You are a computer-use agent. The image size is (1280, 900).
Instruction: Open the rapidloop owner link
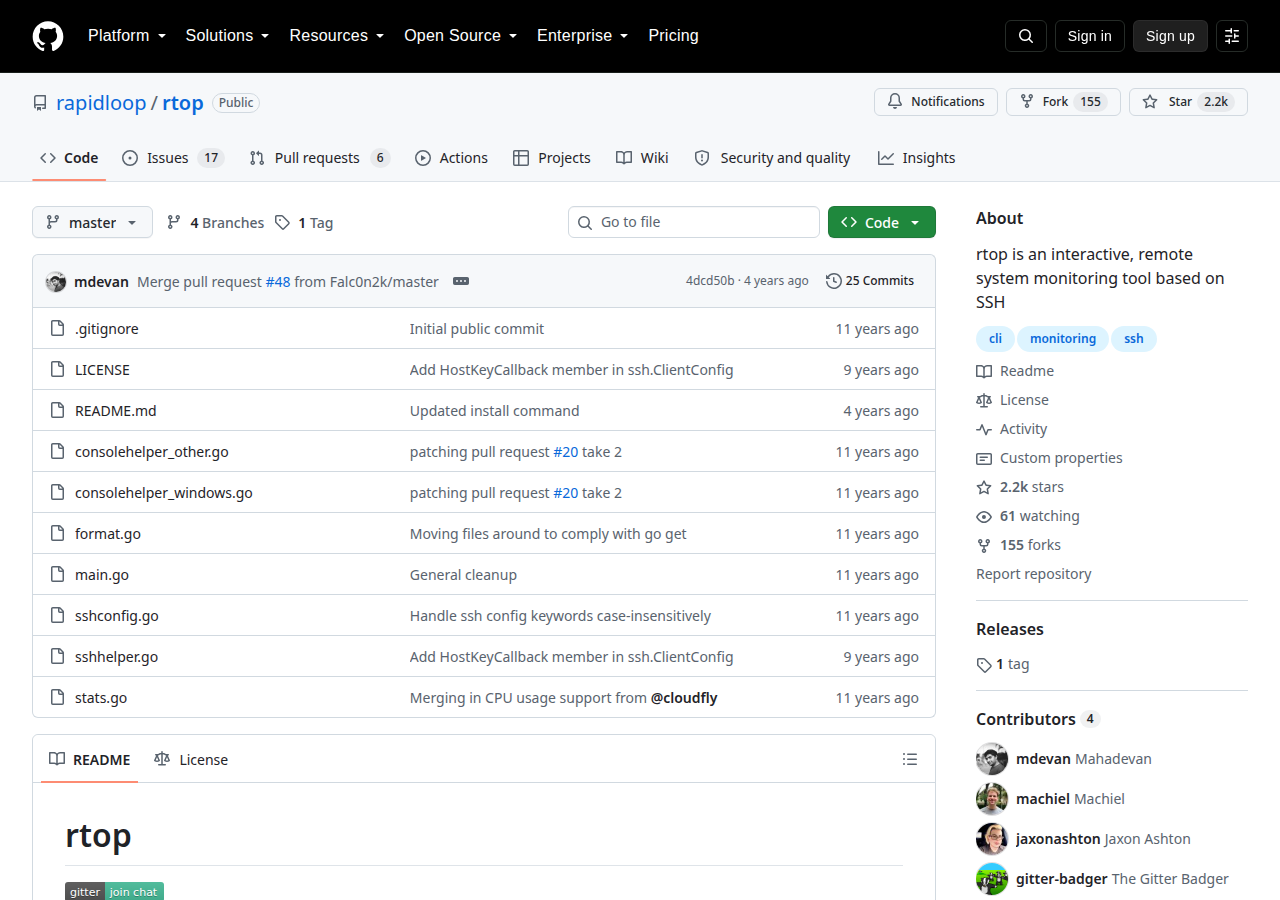pyautogui.click(x=101, y=103)
